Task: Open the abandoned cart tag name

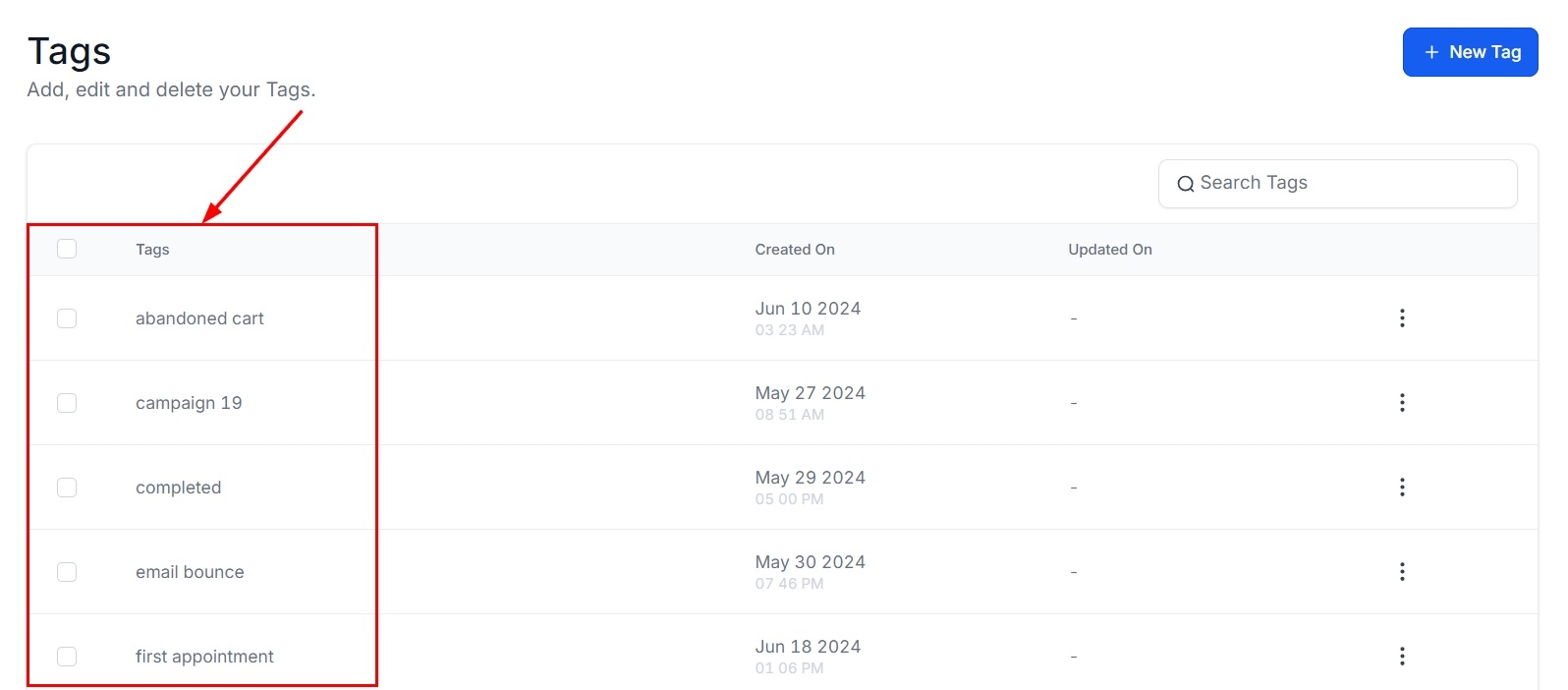Action: click(x=199, y=318)
